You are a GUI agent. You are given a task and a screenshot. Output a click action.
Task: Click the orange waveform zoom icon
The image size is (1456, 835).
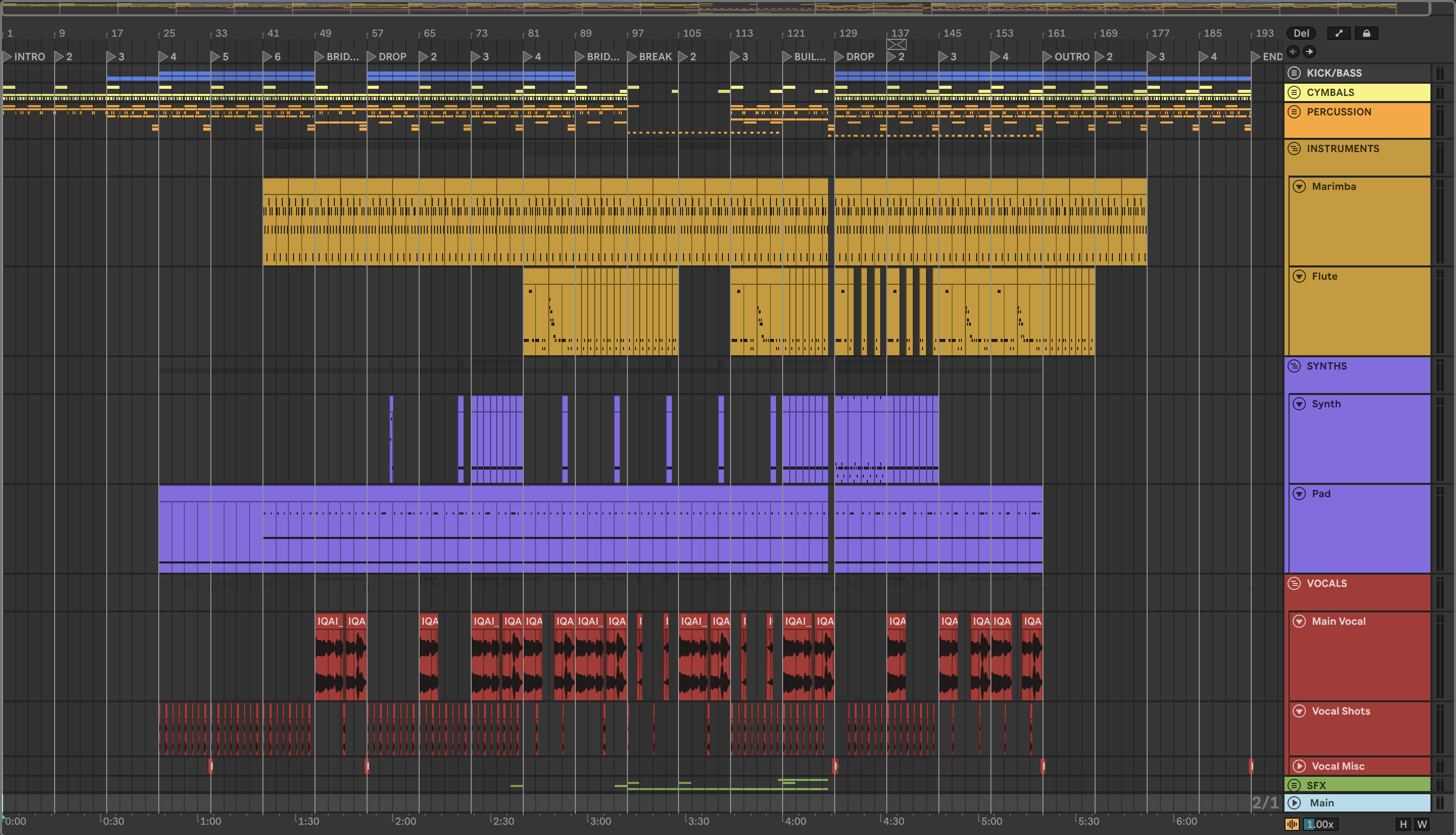pos(1292,824)
